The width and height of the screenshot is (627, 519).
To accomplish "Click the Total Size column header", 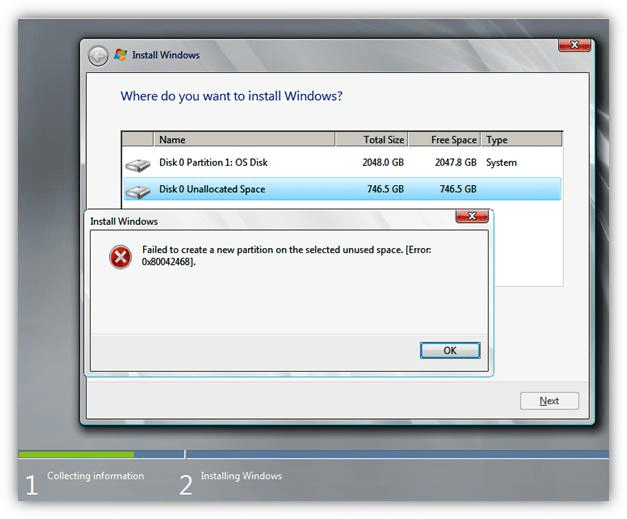I will (371, 140).
